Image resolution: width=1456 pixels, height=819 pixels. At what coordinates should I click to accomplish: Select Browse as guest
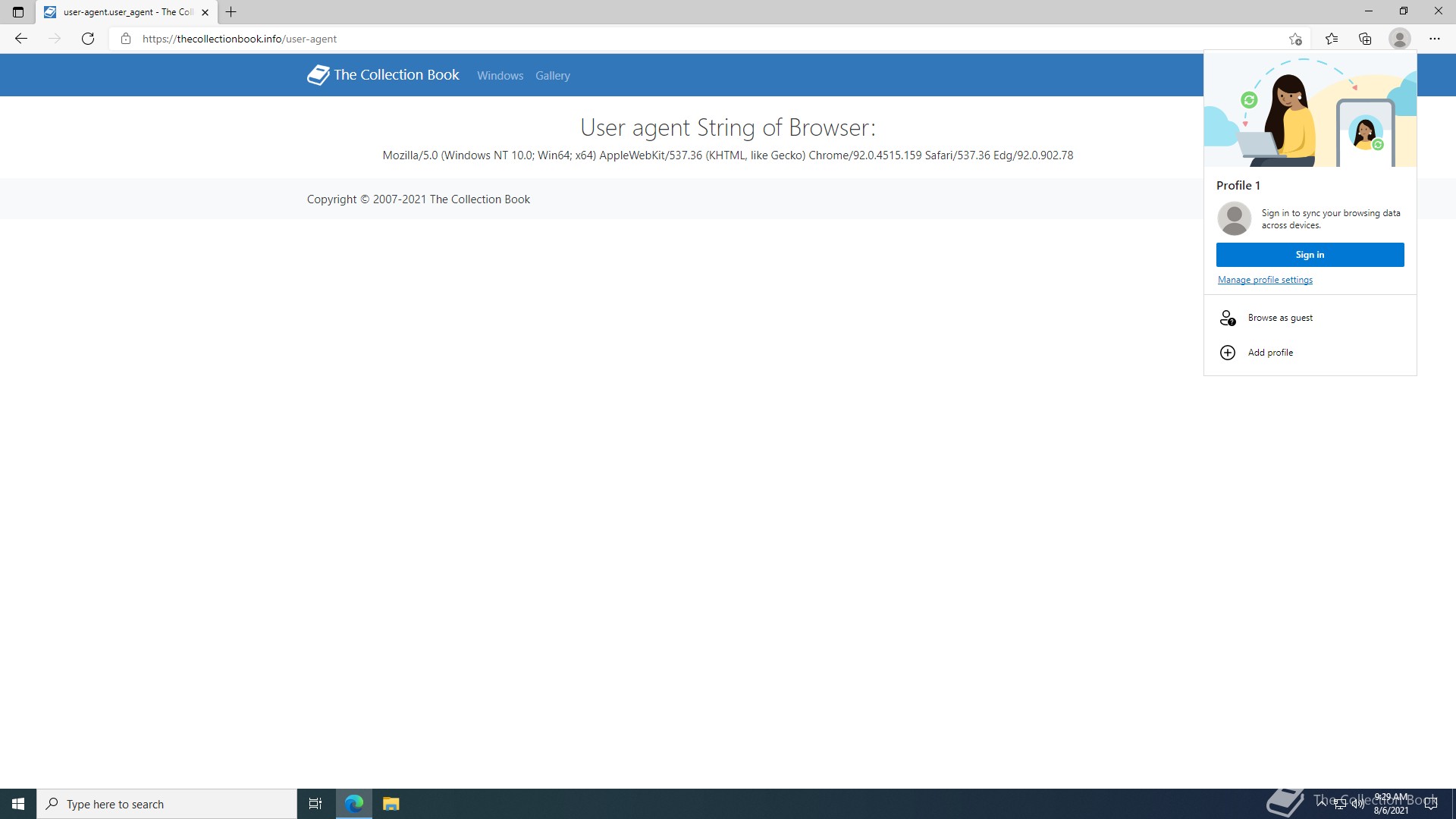(x=1279, y=318)
